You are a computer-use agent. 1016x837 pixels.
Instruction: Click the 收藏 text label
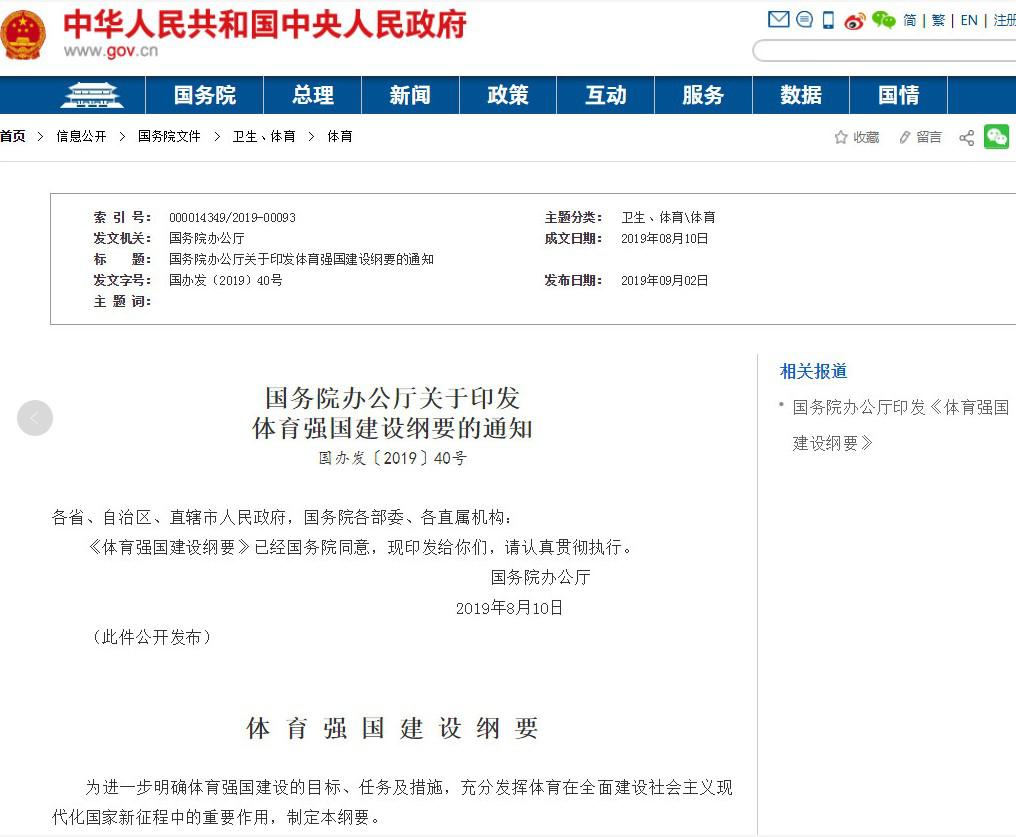866,137
